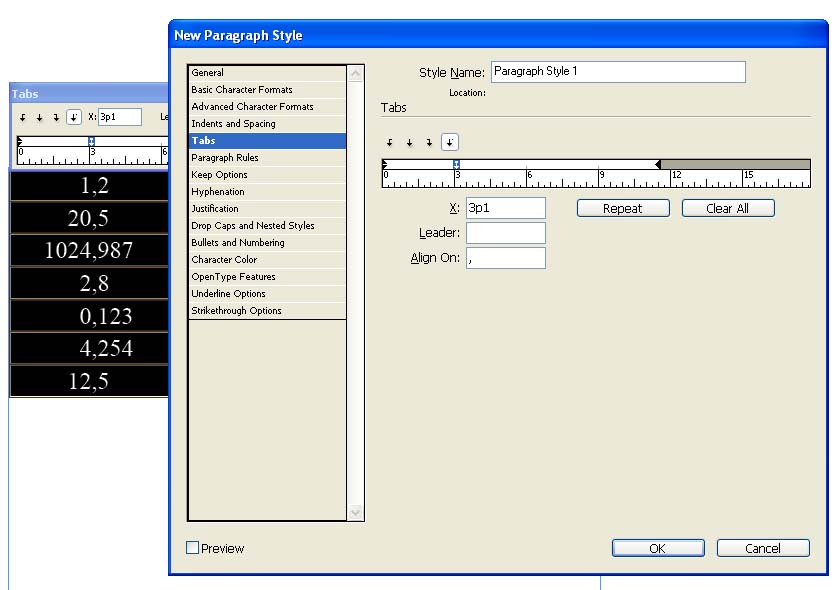835x590 pixels.
Task: Click the New Paragraph Style title bar
Action: pos(498,35)
